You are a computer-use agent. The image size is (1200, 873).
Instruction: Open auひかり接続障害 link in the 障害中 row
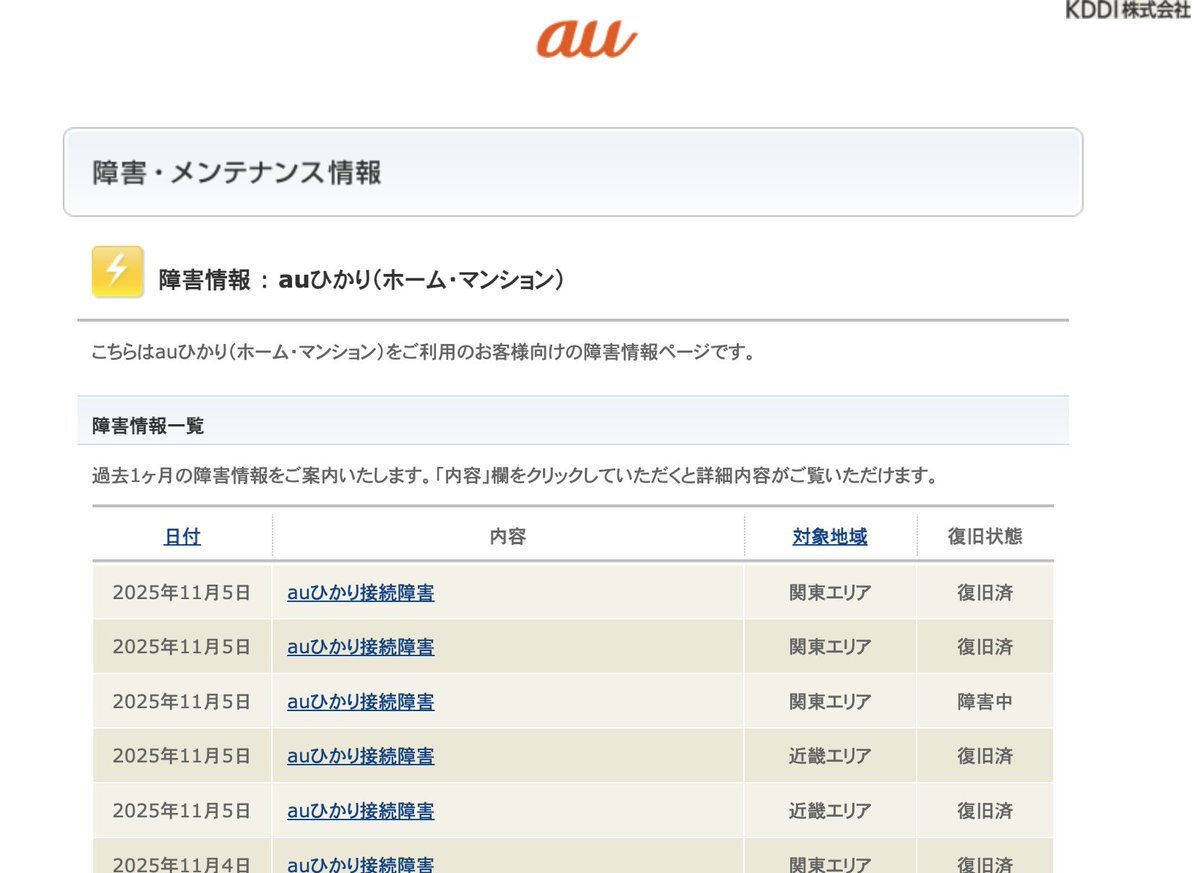coord(360,702)
